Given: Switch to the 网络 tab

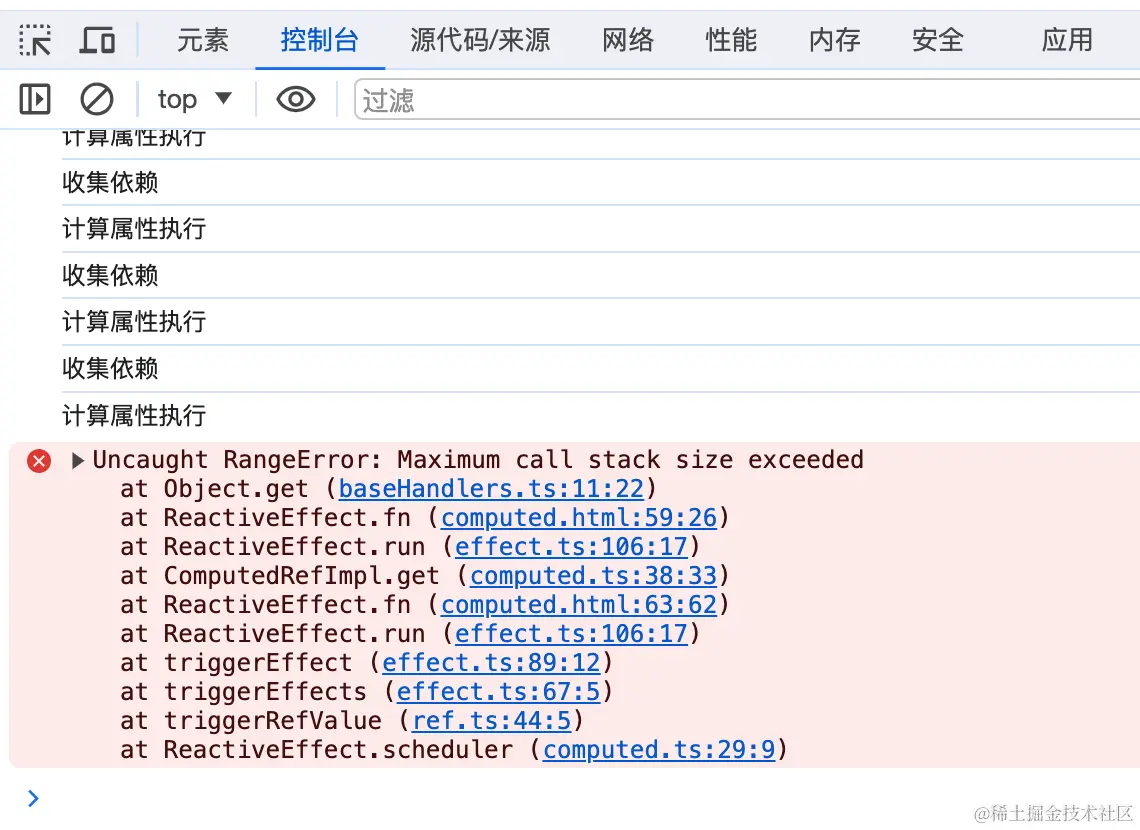Looking at the screenshot, I should pyautogui.click(x=628, y=40).
